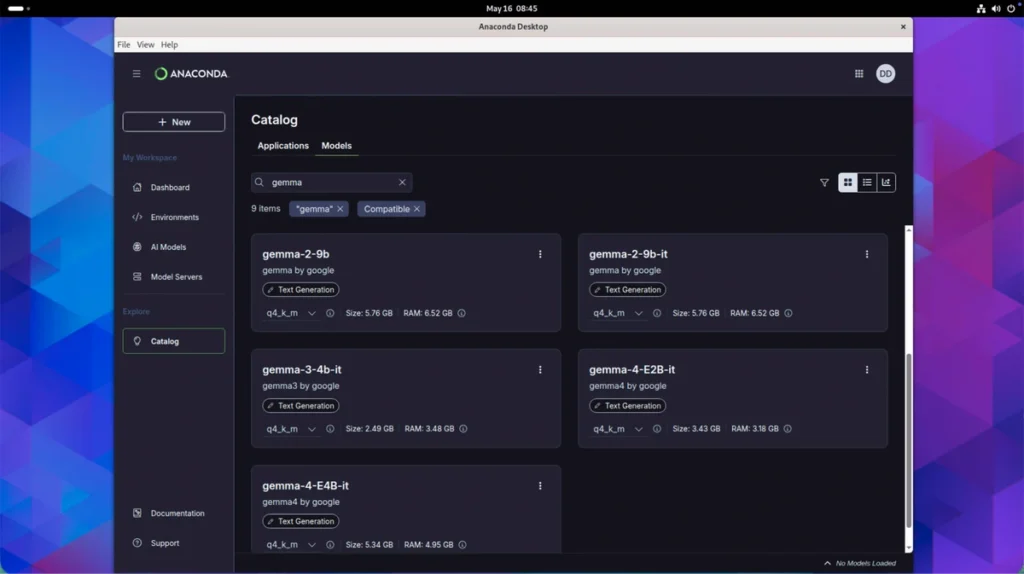The height and width of the screenshot is (574, 1024).
Task: Show RAM info for gemma-3-4b-it
Action: click(463, 429)
